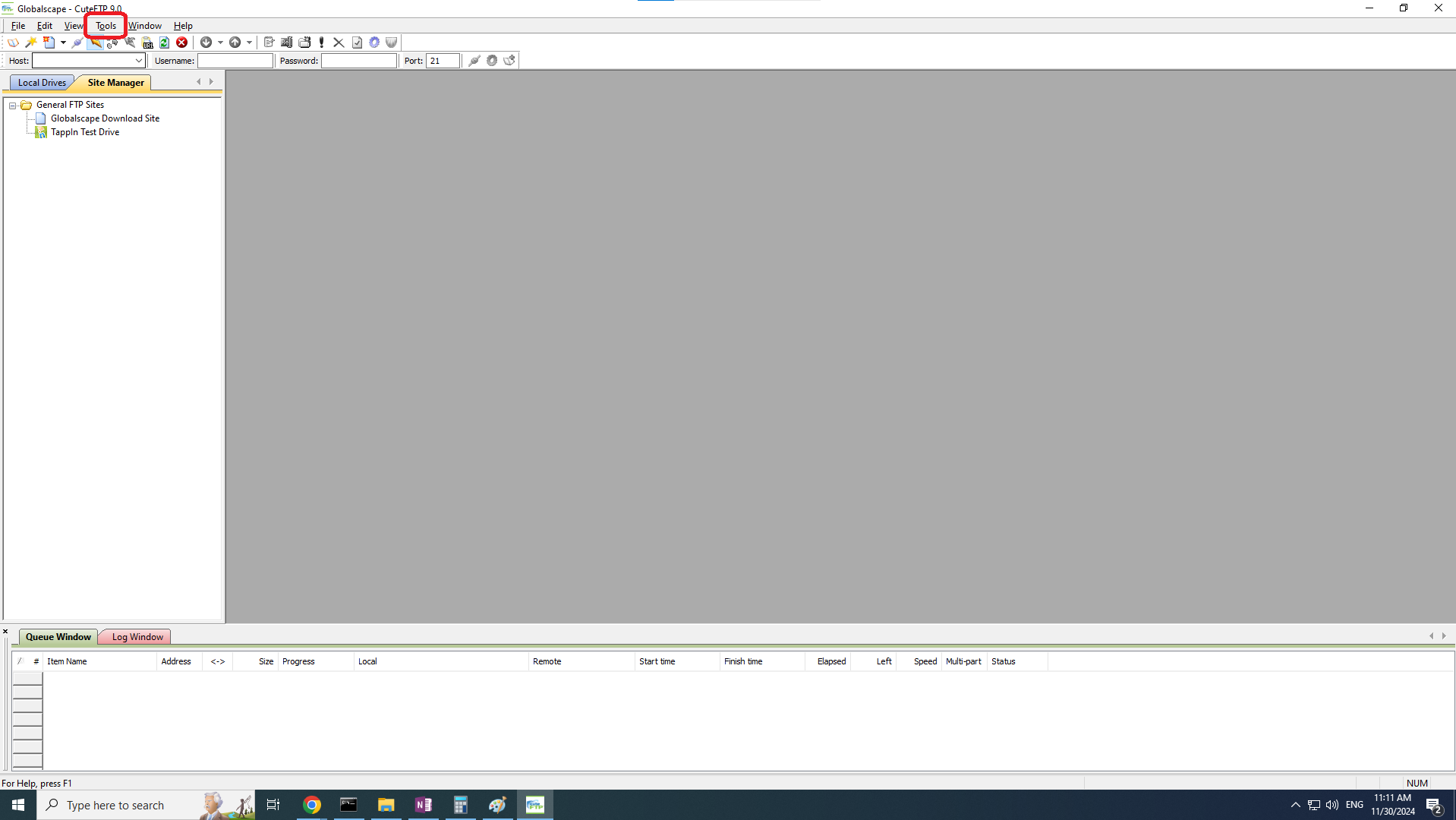Toggle the highlighted Quick Connect bar button
The image size is (1456, 820).
[95, 43]
